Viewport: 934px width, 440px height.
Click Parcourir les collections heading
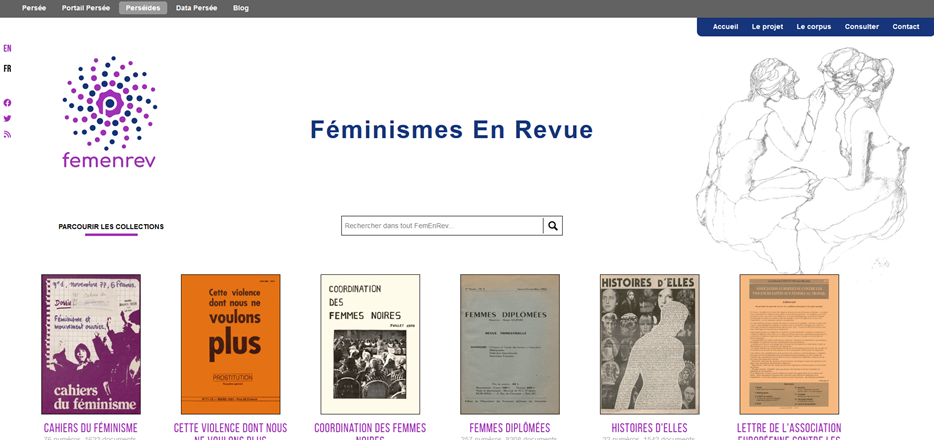(111, 227)
